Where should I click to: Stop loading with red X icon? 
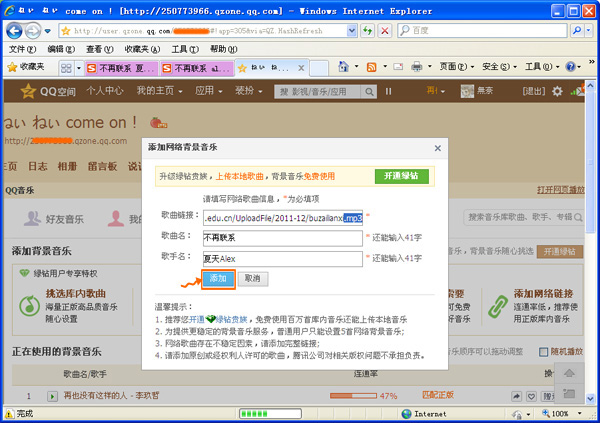point(385,31)
